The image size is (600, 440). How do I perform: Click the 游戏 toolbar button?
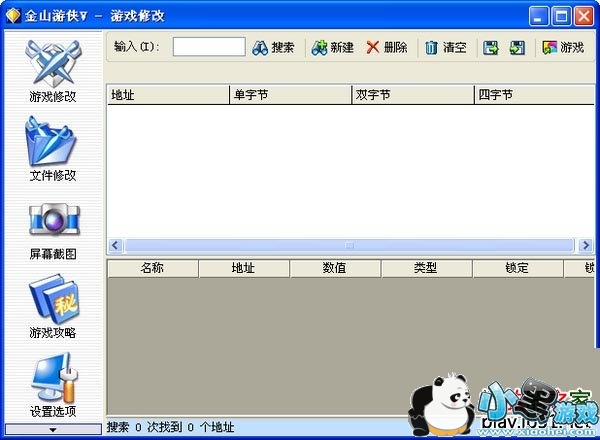pyautogui.click(x=563, y=48)
